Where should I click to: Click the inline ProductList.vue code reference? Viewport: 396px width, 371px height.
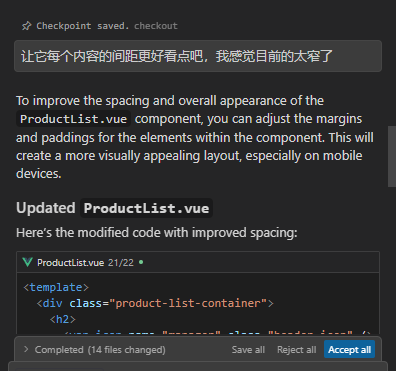point(73,119)
